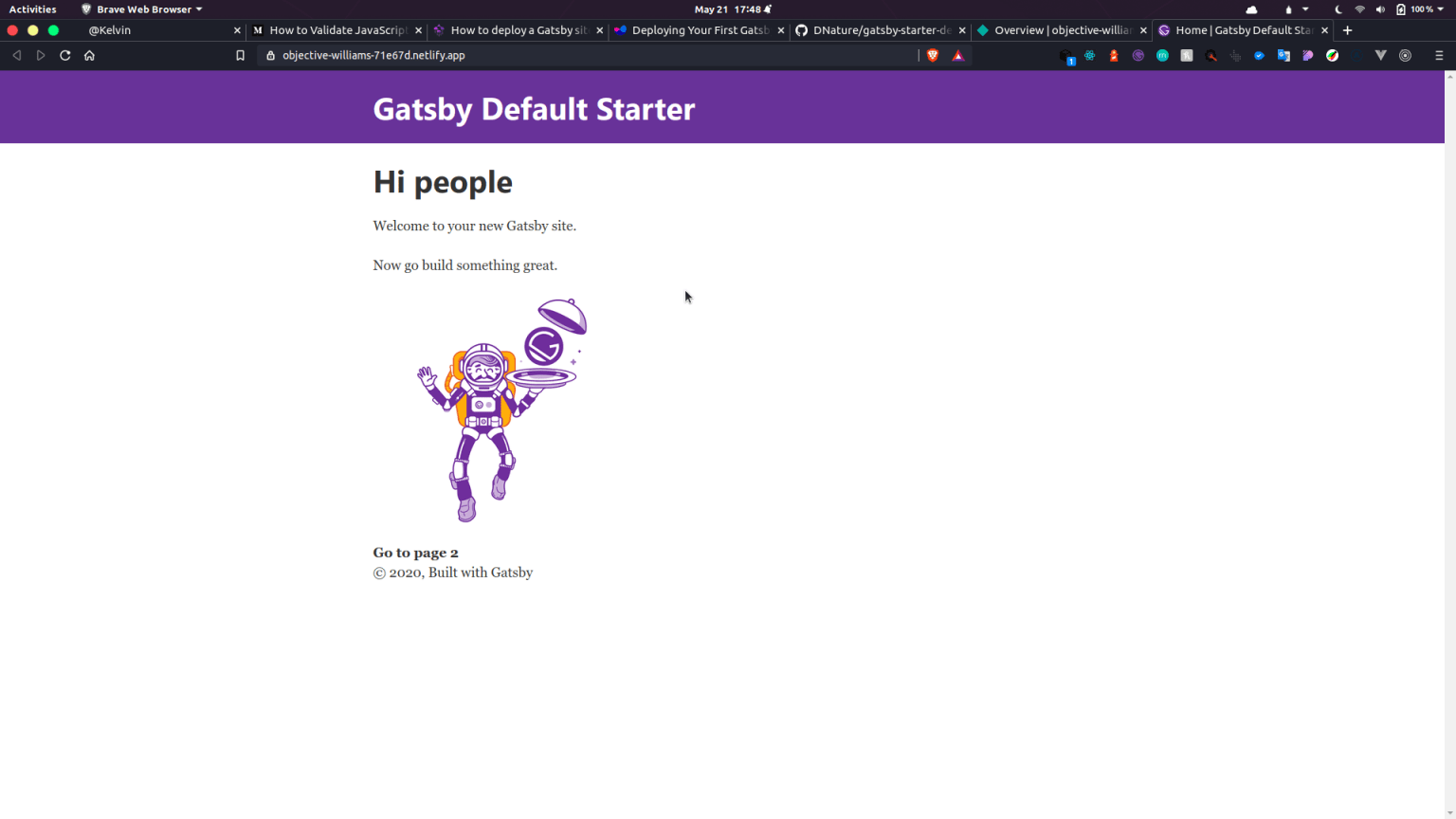Open the React Developer Tools extension
Screen dimensions: 1456x819
pyautogui.click(x=1089, y=55)
